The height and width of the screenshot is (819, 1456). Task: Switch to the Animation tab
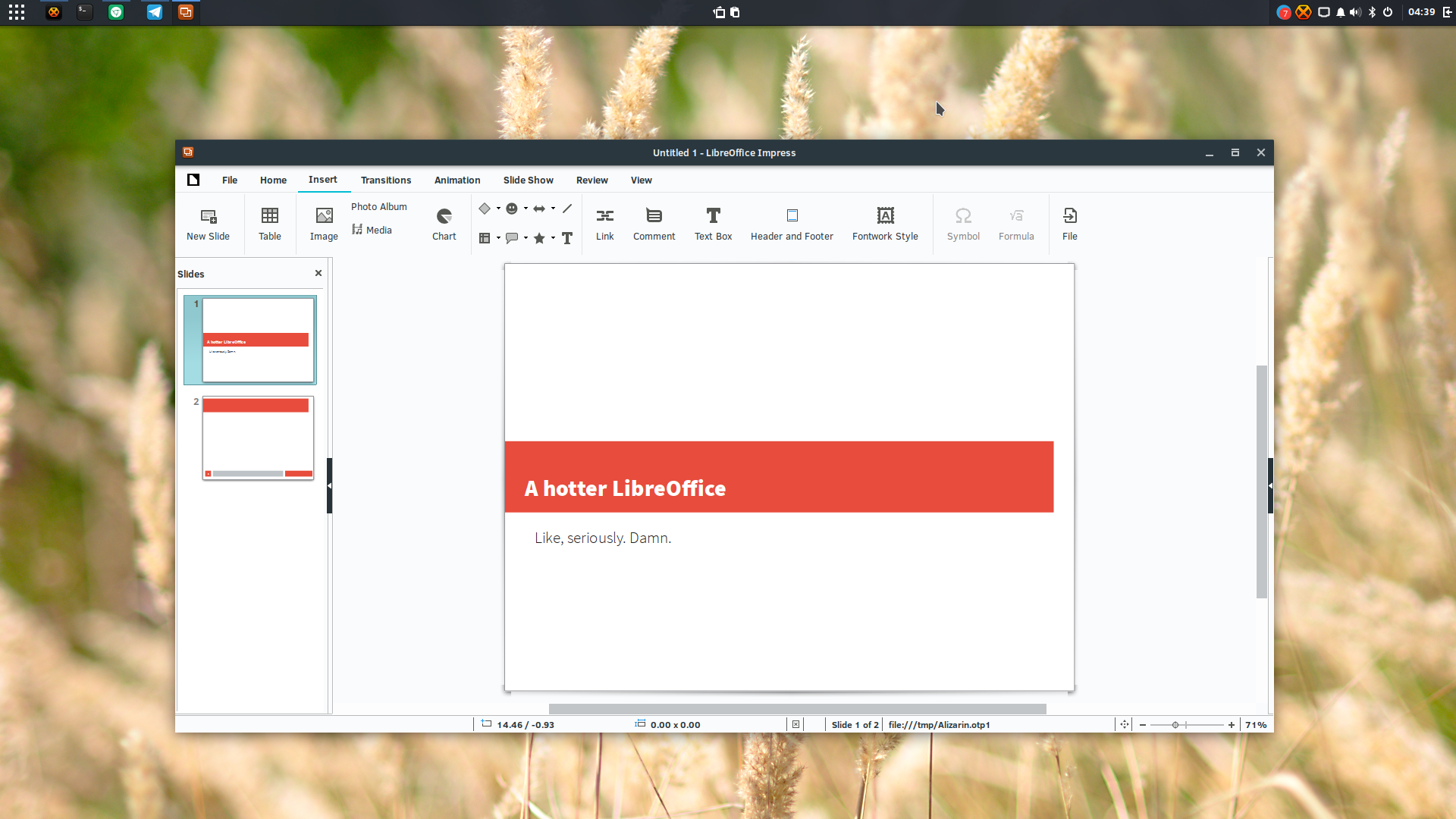(457, 180)
